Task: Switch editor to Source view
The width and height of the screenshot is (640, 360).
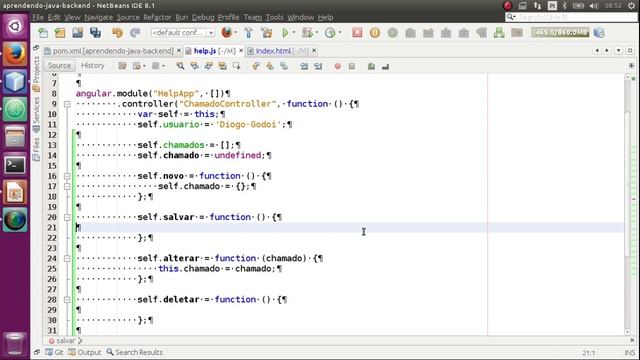Action: [59, 65]
